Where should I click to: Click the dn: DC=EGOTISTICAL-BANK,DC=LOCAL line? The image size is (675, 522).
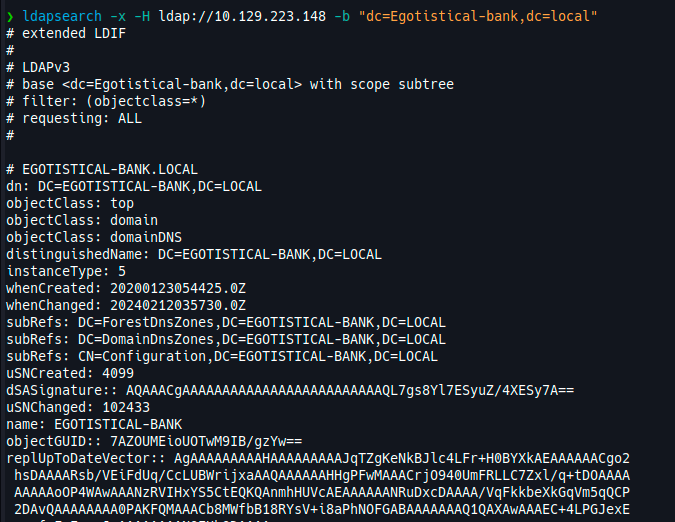(x=134, y=186)
